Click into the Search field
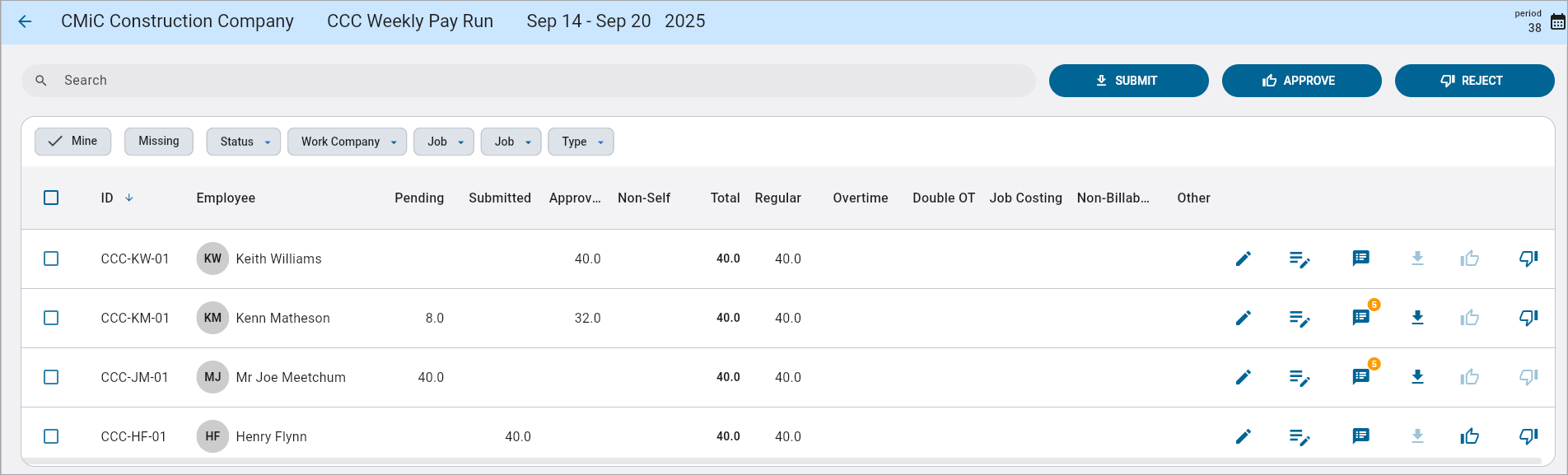This screenshot has width=1568, height=475. tap(527, 81)
